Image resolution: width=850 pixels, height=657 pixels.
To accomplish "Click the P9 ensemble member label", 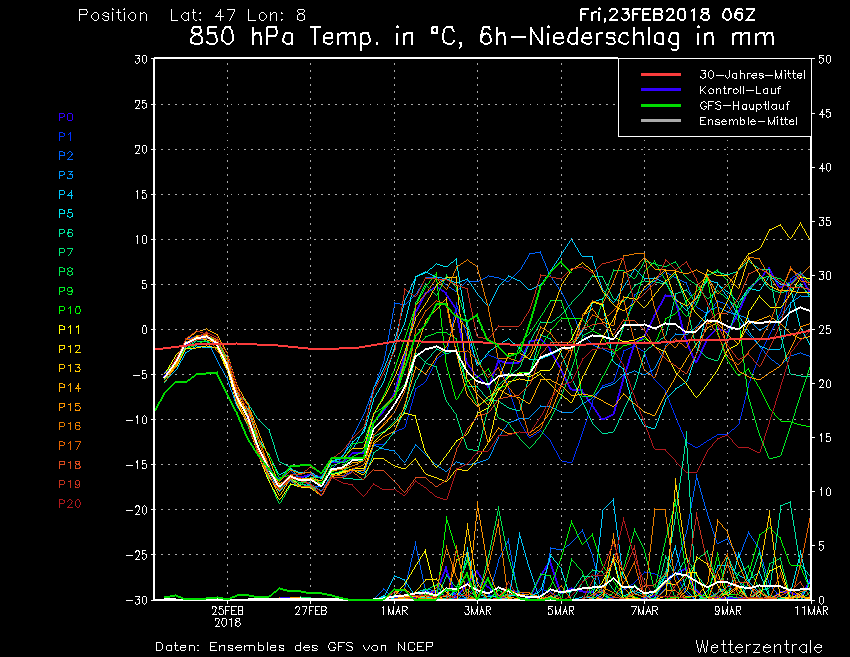I will click(66, 291).
